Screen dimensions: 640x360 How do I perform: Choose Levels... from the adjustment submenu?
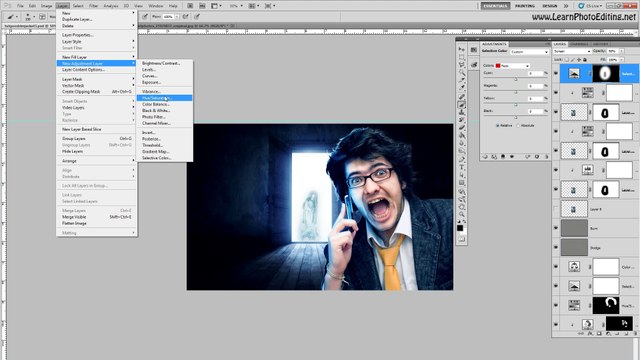tap(164, 69)
